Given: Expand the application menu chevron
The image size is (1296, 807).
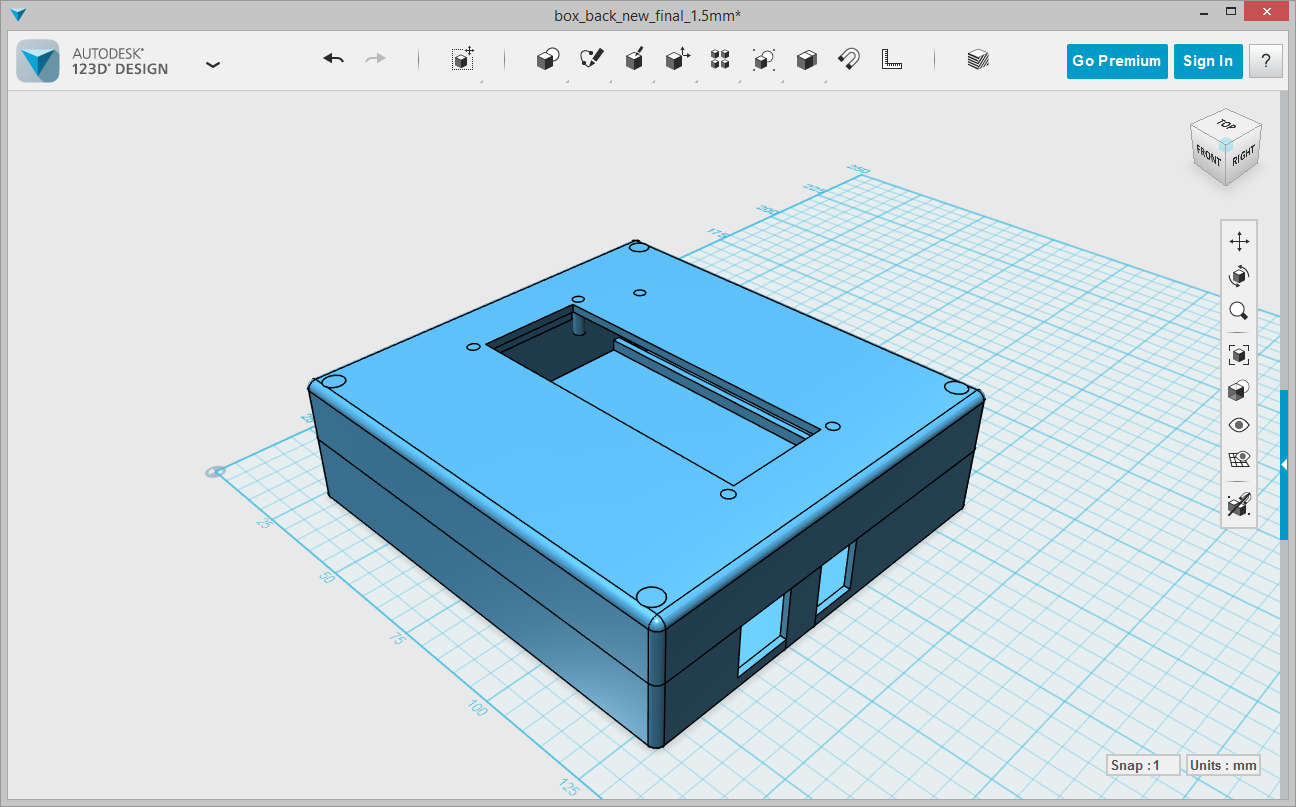Looking at the screenshot, I should pos(212,64).
